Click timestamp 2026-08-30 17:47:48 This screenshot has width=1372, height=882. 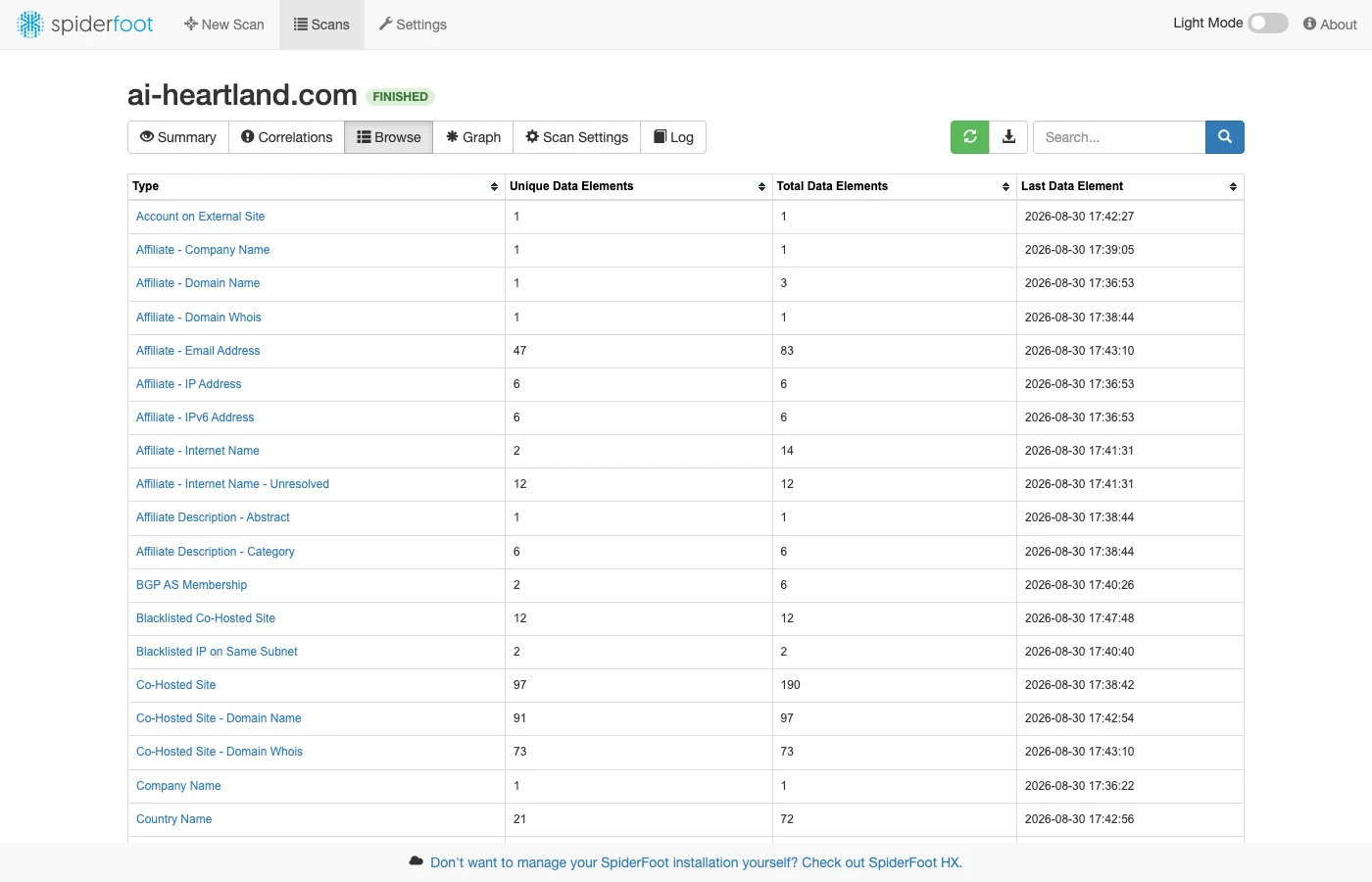tap(1079, 618)
